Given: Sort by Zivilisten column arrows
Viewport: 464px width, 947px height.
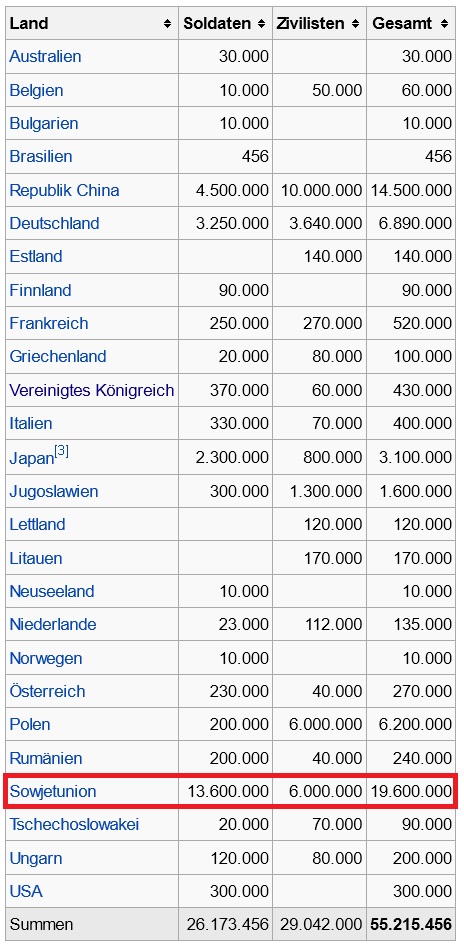Looking at the screenshot, I should click(355, 24).
